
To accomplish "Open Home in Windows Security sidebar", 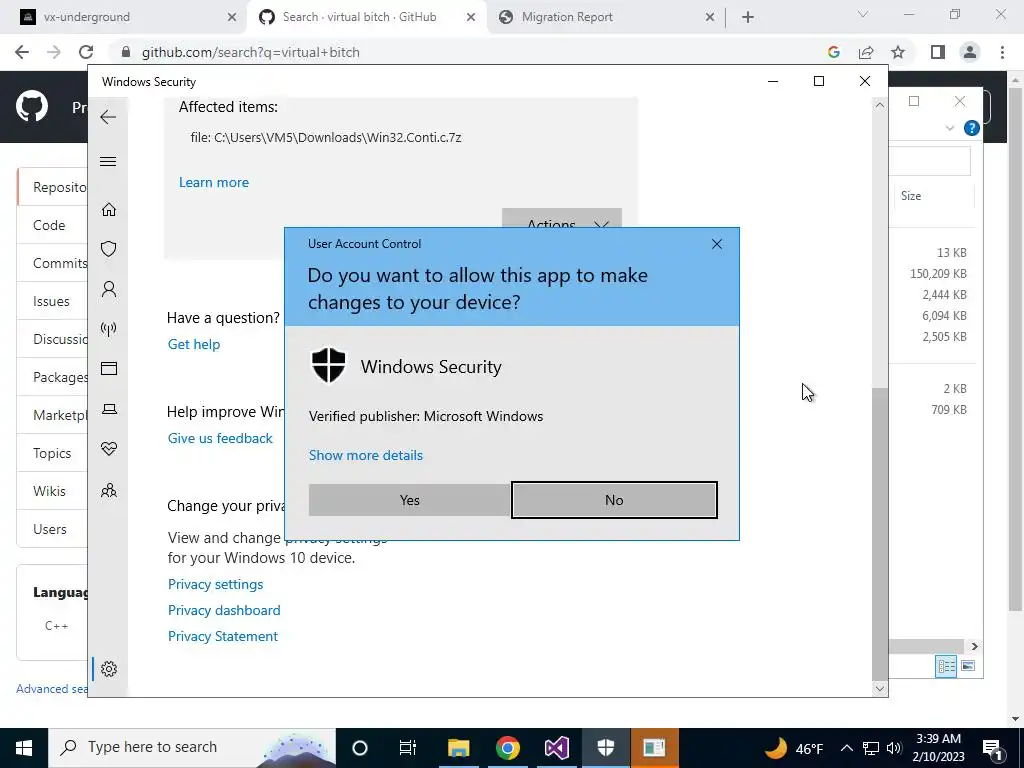I will click(x=108, y=209).
